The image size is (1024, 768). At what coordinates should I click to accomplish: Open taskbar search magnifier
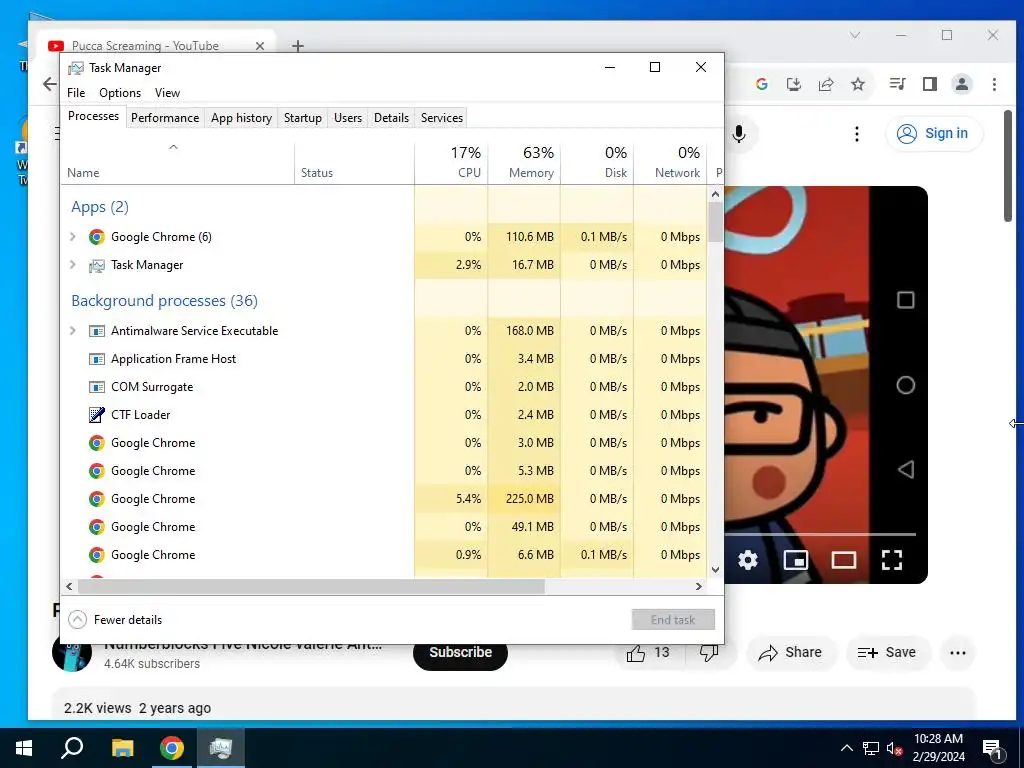point(72,748)
